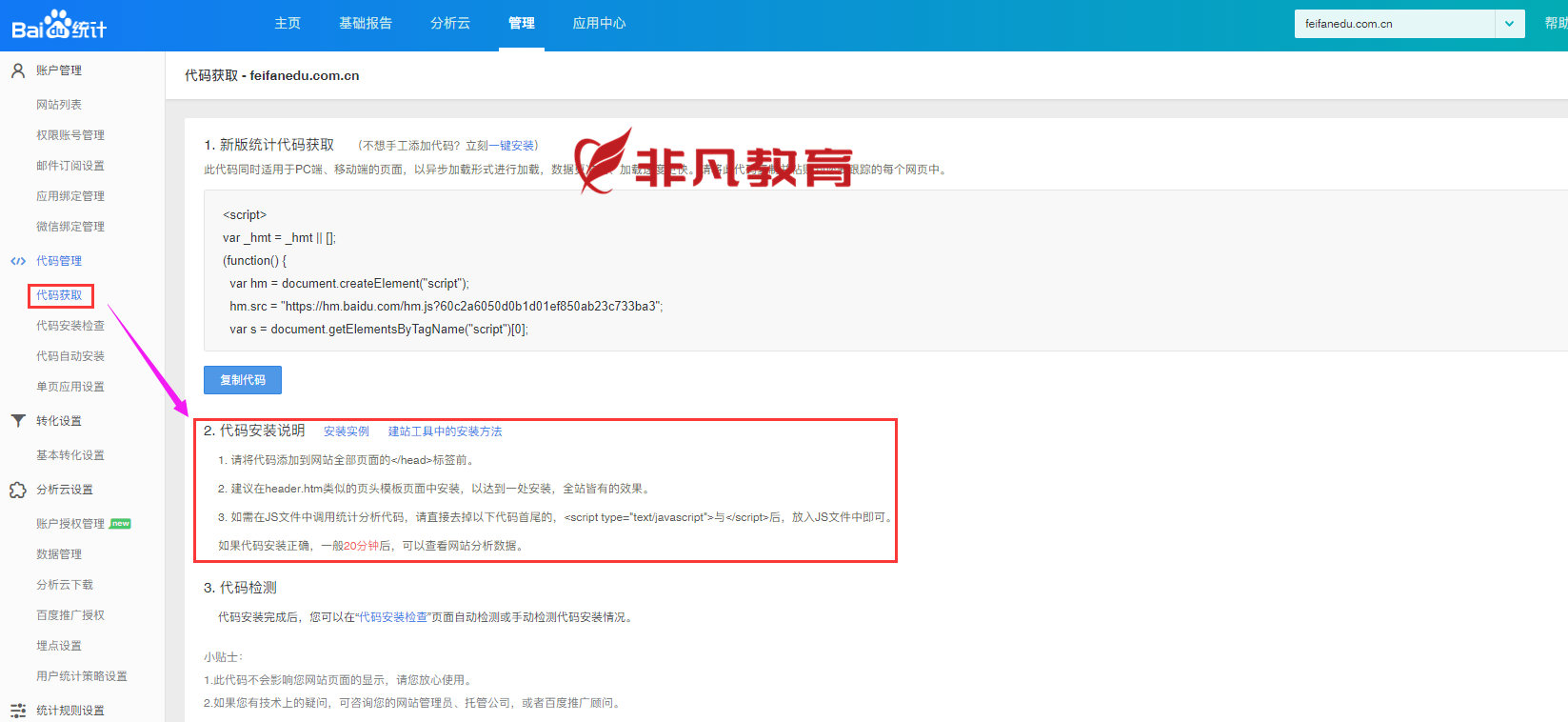Switch to the 基础报告 tab
Screen dimensions: 1568x722
point(366,23)
